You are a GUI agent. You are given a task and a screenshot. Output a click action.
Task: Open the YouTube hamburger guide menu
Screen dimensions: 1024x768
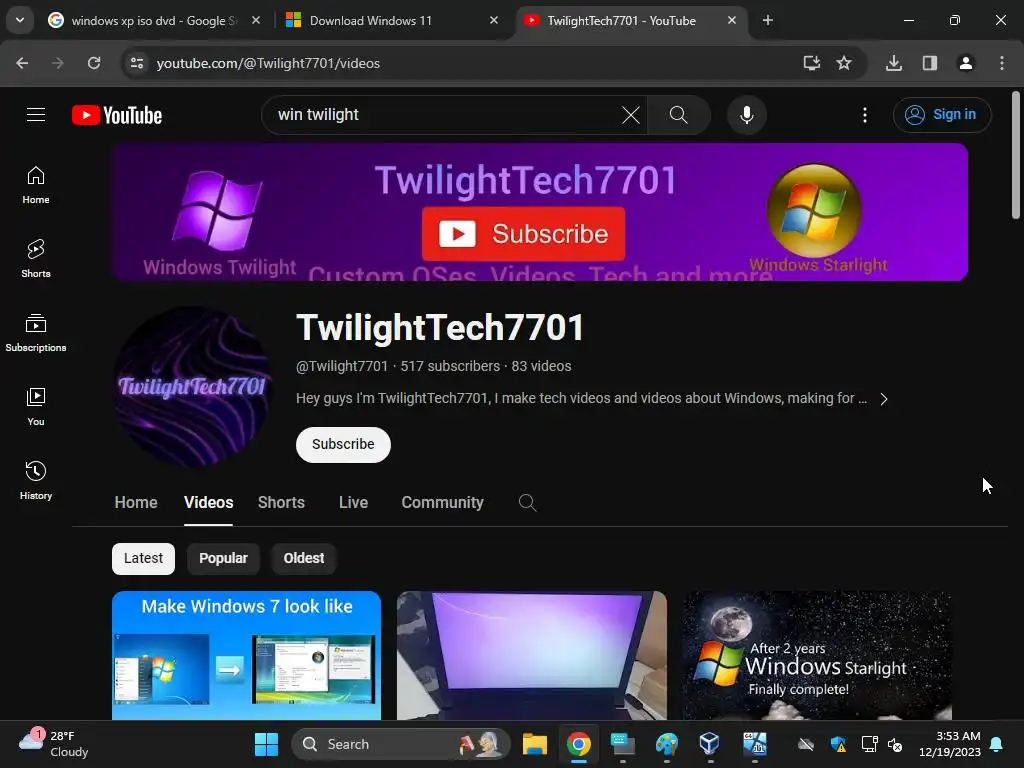pos(36,115)
